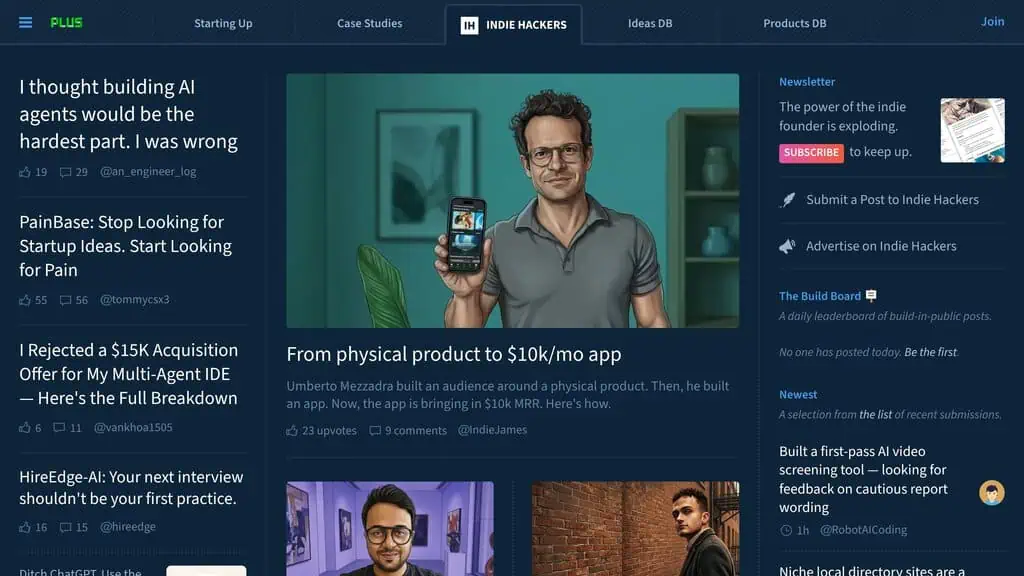This screenshot has width=1024, height=576.
Task: Visit @vankhoa1505 profile
Action: pyautogui.click(x=133, y=428)
